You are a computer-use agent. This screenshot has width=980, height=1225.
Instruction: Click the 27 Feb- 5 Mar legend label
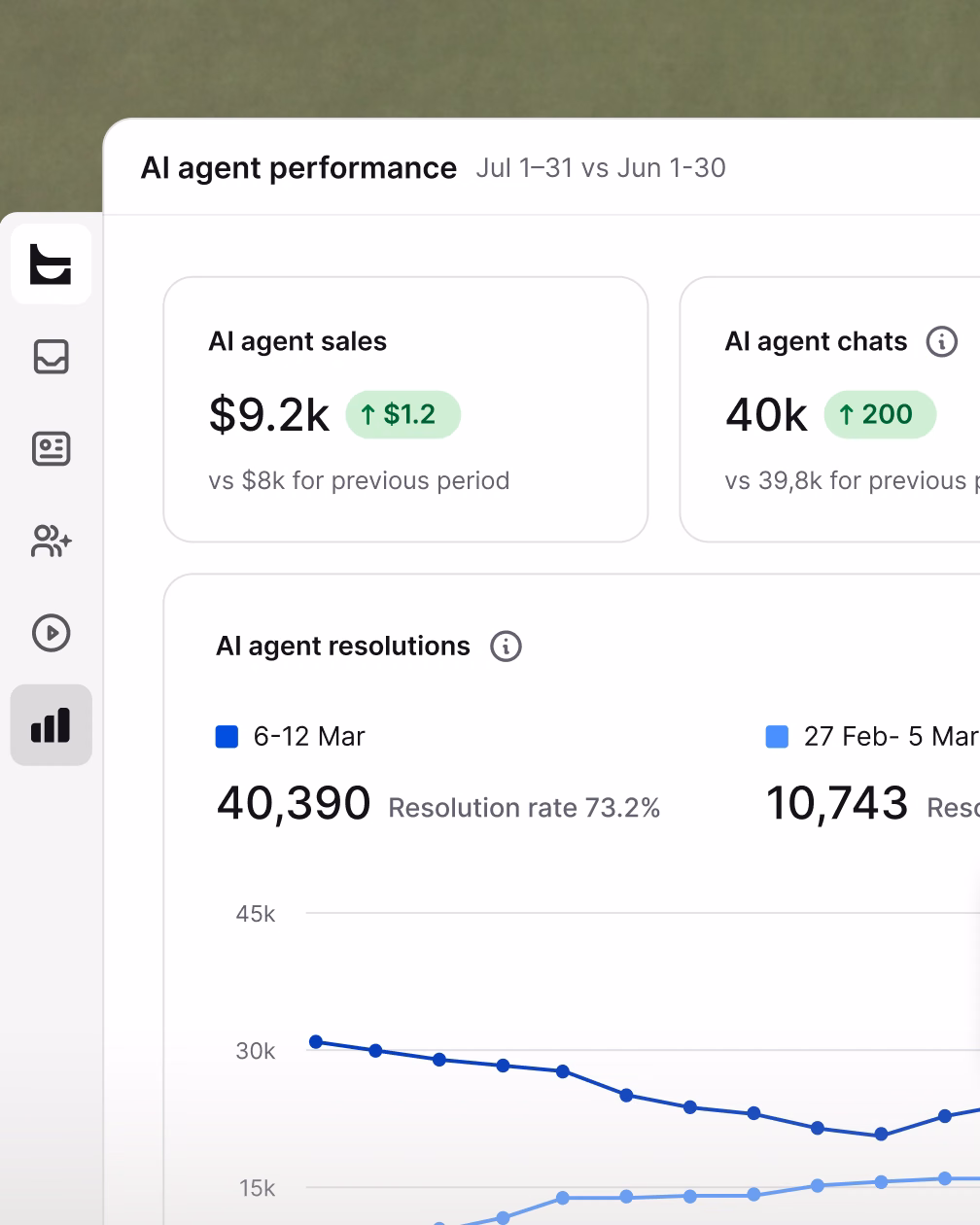(x=891, y=737)
